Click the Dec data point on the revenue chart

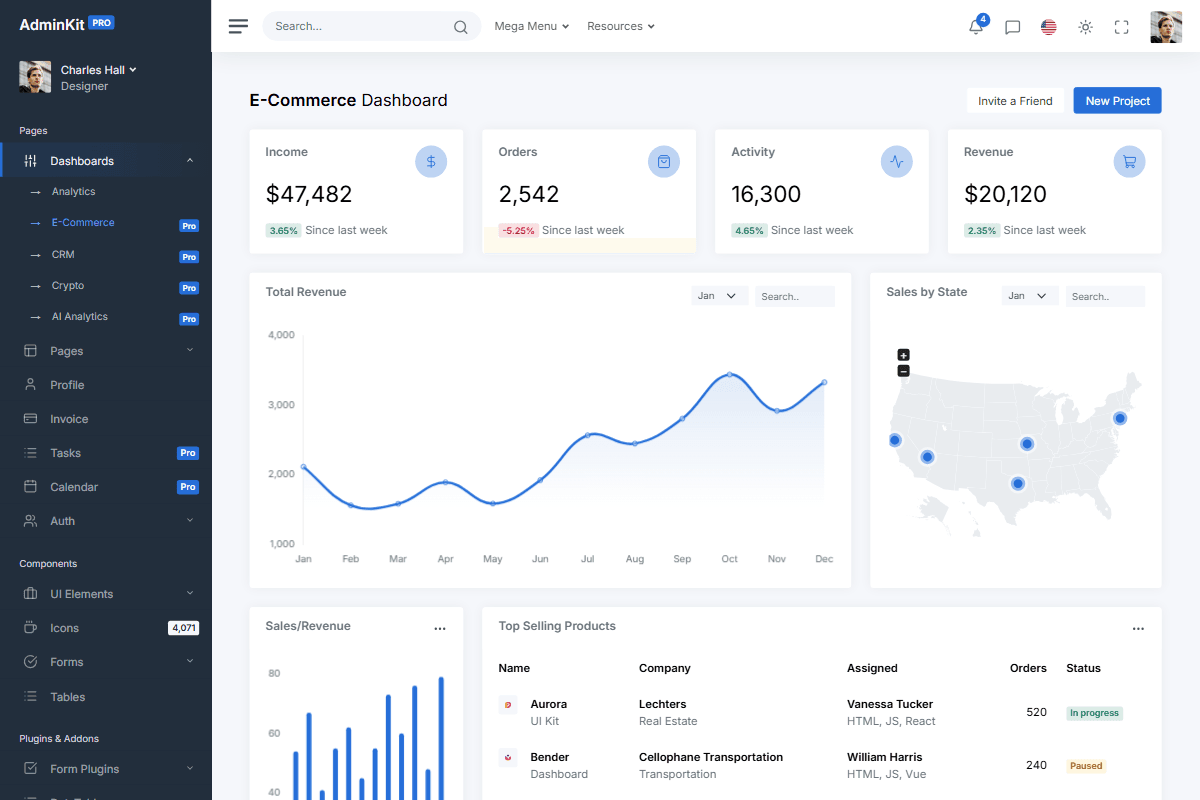coord(824,382)
